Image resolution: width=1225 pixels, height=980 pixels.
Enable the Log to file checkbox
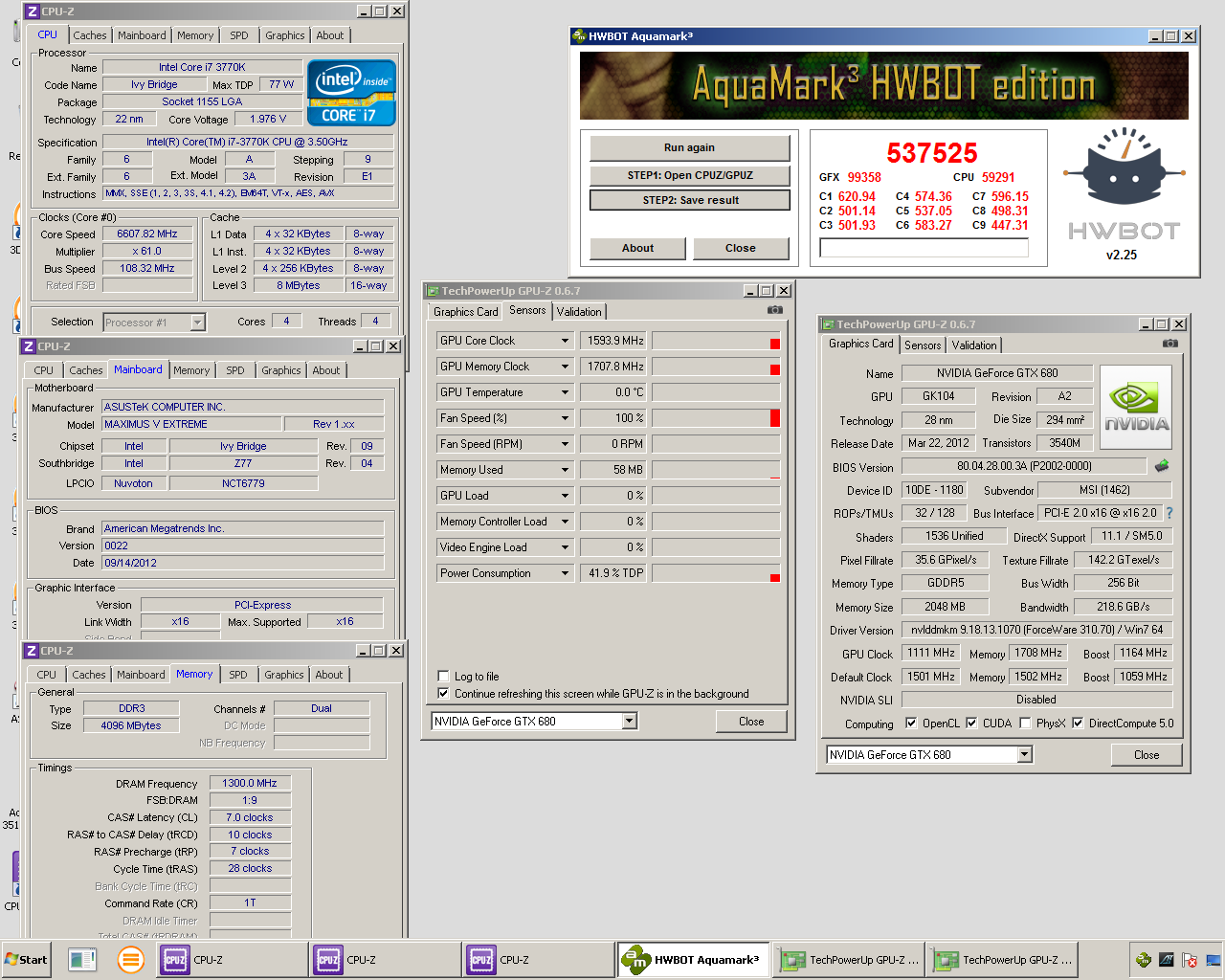[443, 676]
